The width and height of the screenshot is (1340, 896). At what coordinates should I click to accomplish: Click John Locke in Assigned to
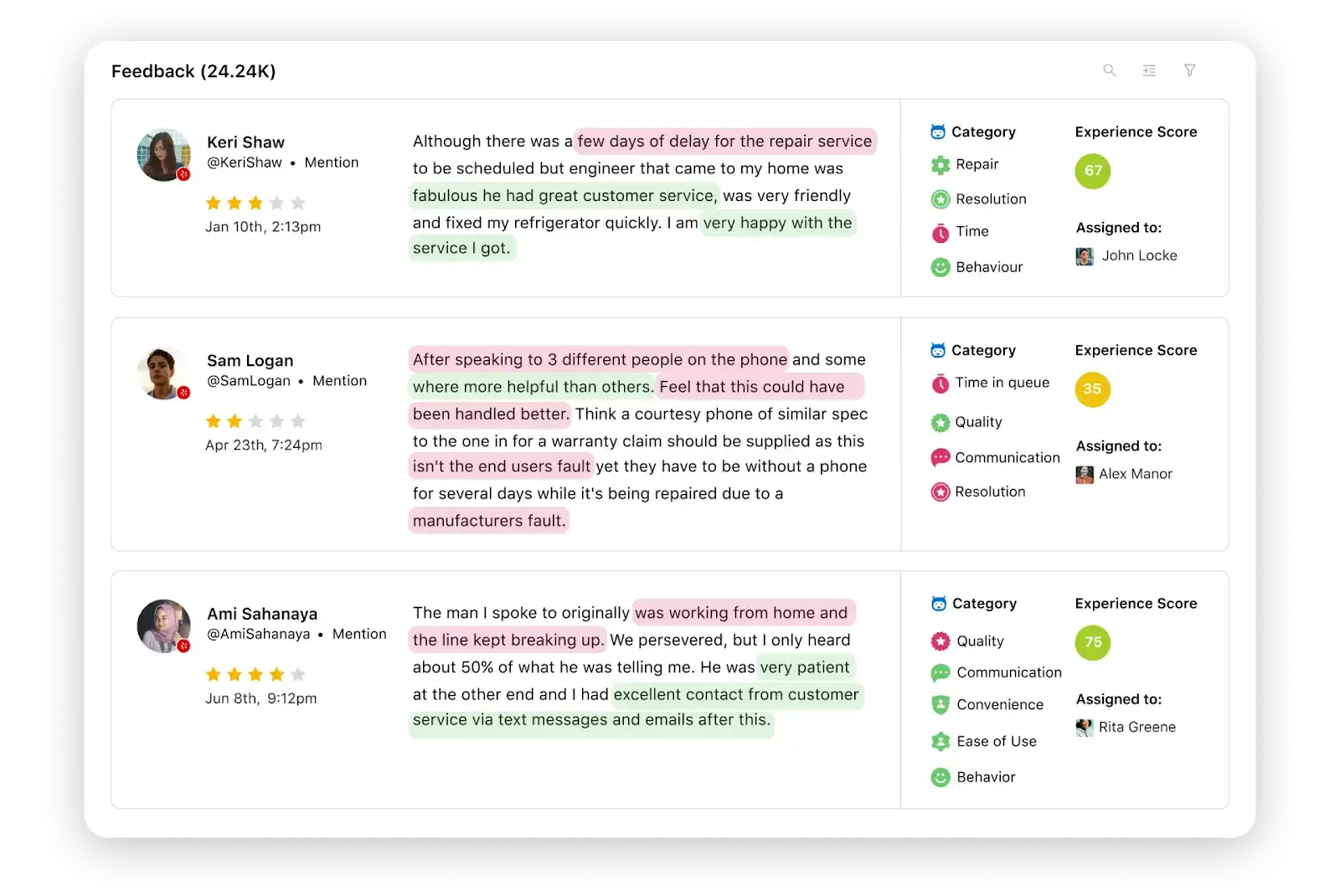(x=1139, y=255)
